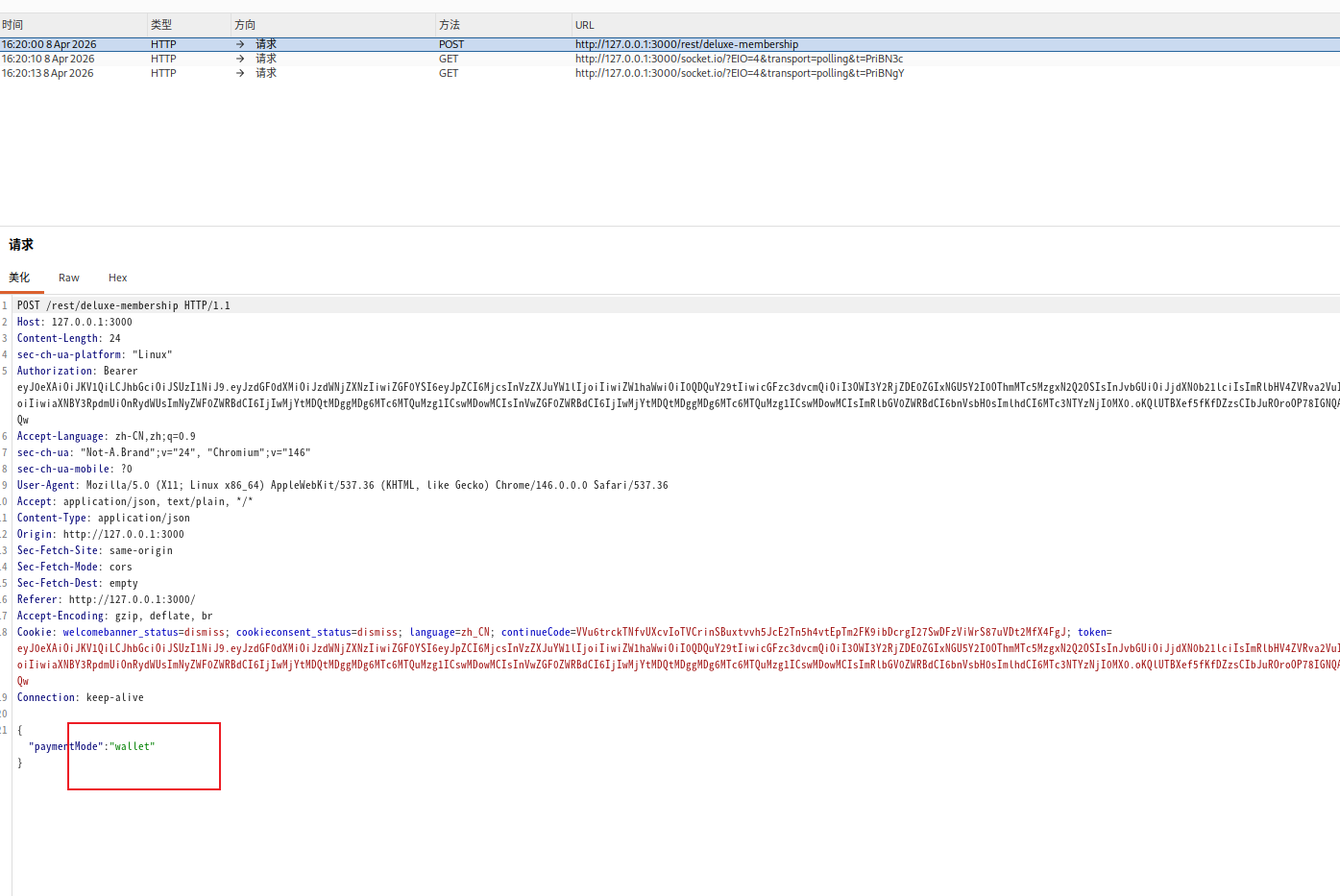1340x896 pixels.
Task: Click the Referer header line
Action: coord(107,599)
